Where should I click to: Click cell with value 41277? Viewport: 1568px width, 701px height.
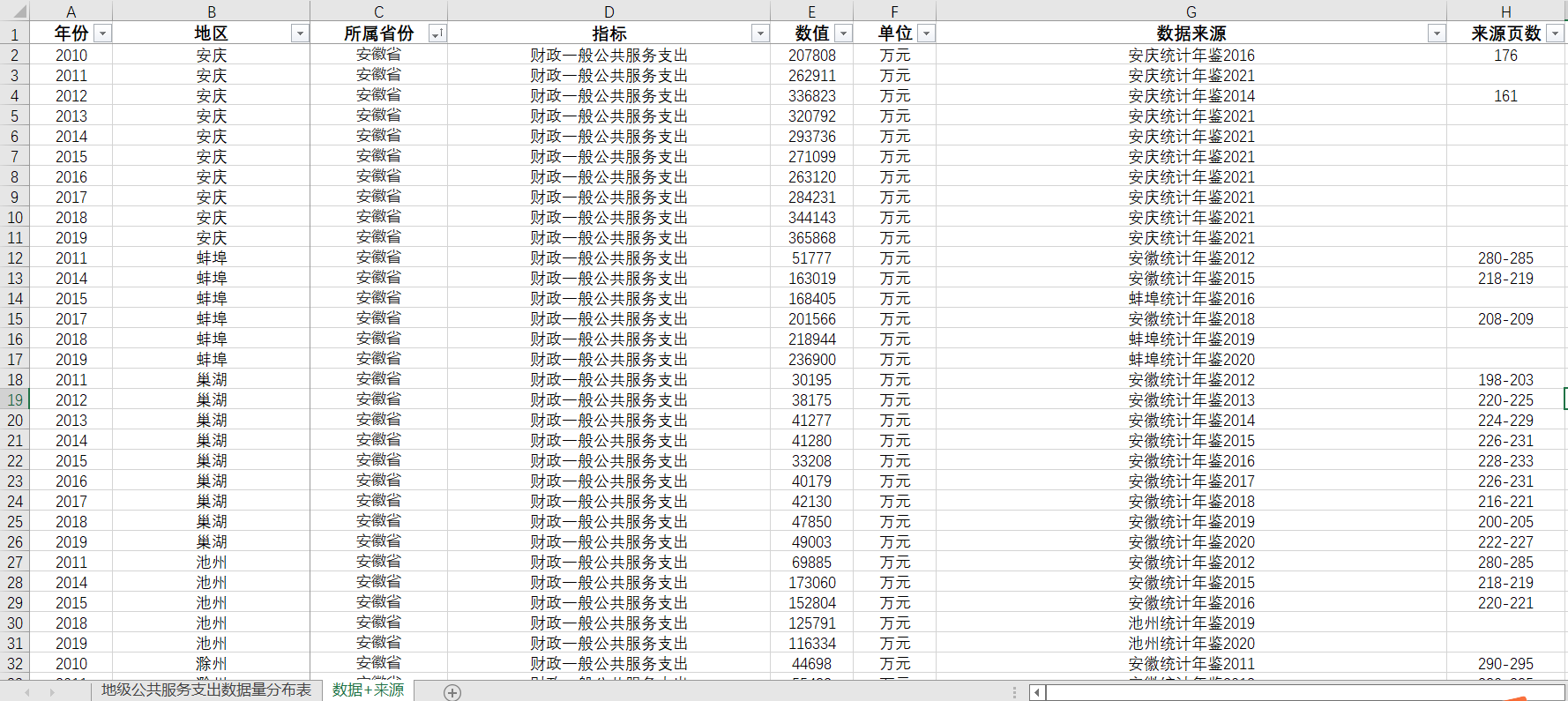pos(812,421)
